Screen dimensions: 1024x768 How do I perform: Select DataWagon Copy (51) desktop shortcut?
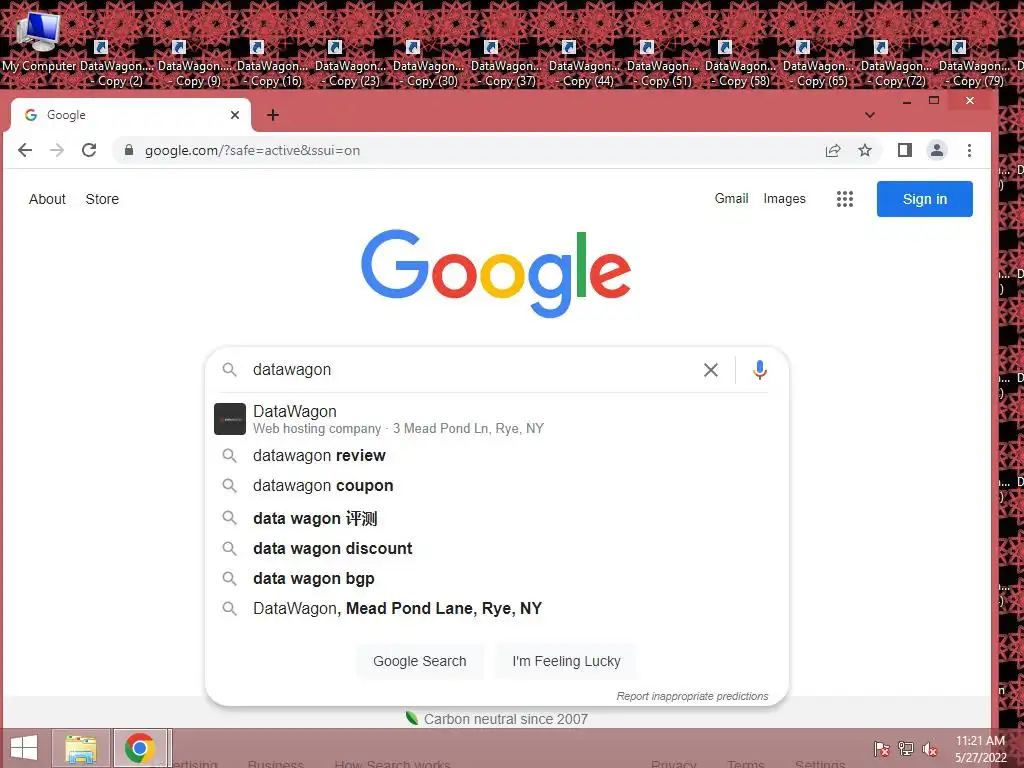point(663,64)
